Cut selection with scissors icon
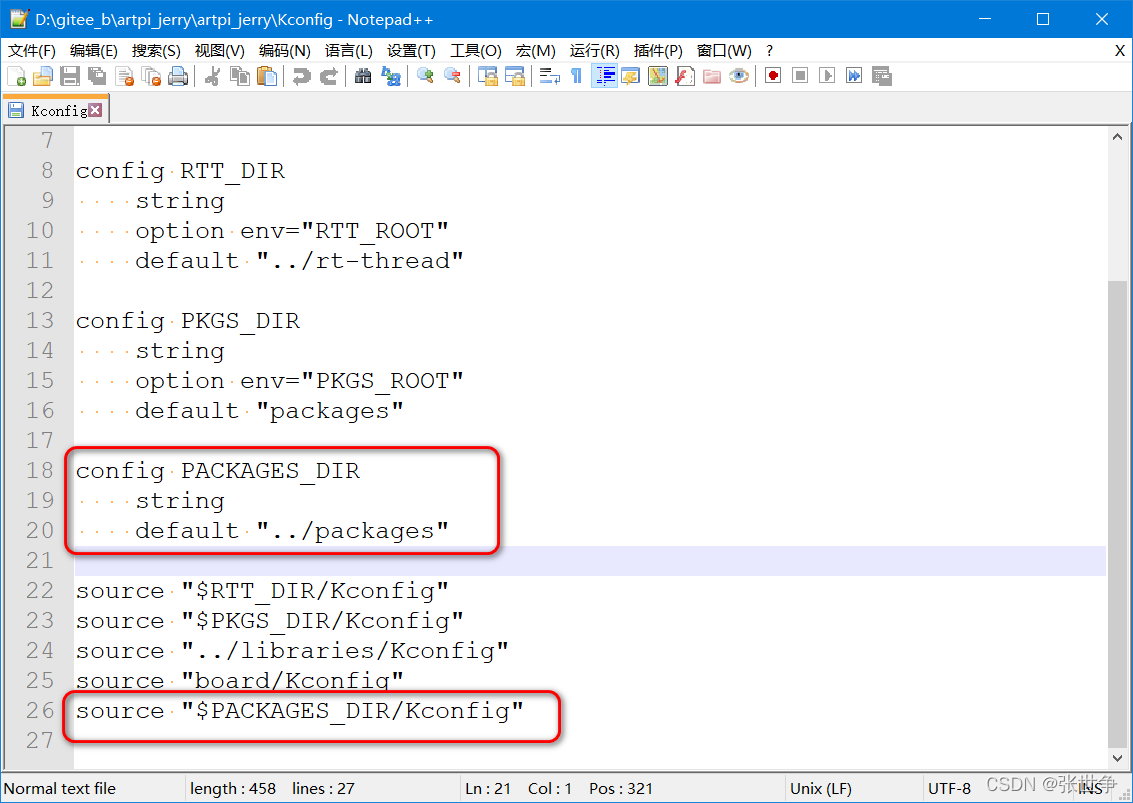 point(212,76)
